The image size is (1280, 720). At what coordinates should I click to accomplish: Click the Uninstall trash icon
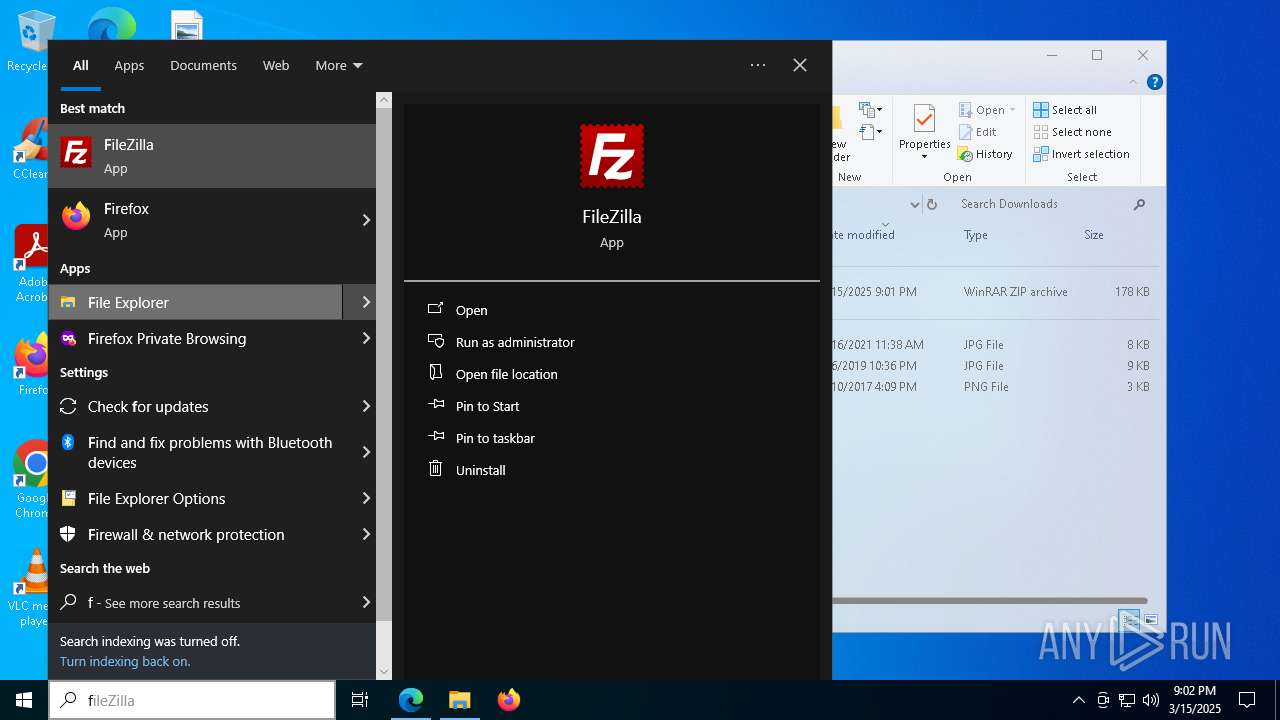(x=435, y=468)
